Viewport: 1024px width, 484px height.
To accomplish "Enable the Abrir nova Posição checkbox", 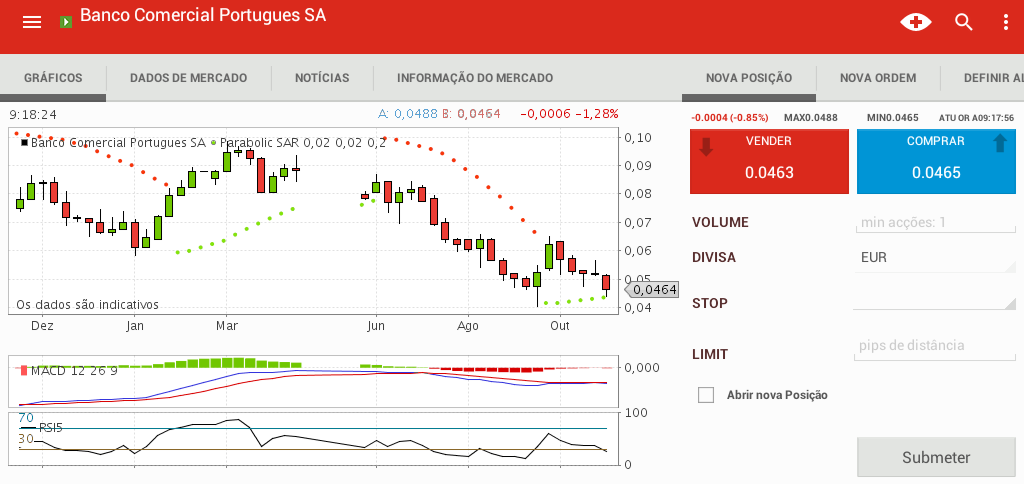I will [707, 395].
